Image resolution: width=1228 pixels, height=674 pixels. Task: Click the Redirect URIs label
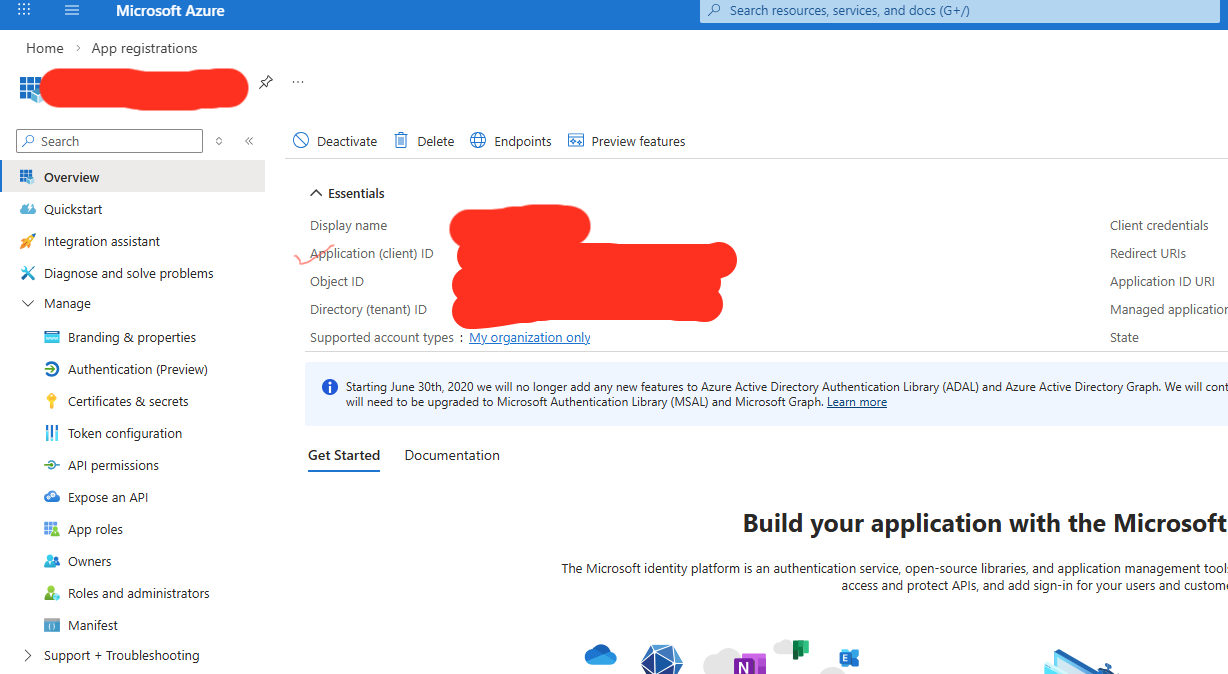1148,254
